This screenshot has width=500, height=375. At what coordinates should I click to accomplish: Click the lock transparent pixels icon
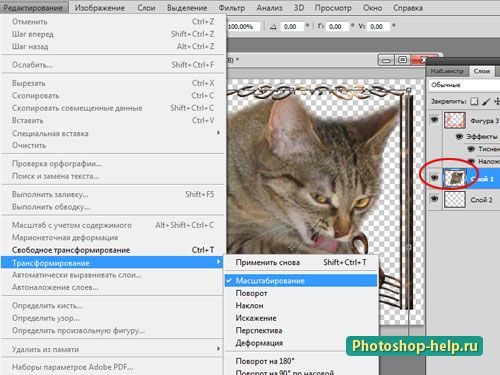point(474,101)
